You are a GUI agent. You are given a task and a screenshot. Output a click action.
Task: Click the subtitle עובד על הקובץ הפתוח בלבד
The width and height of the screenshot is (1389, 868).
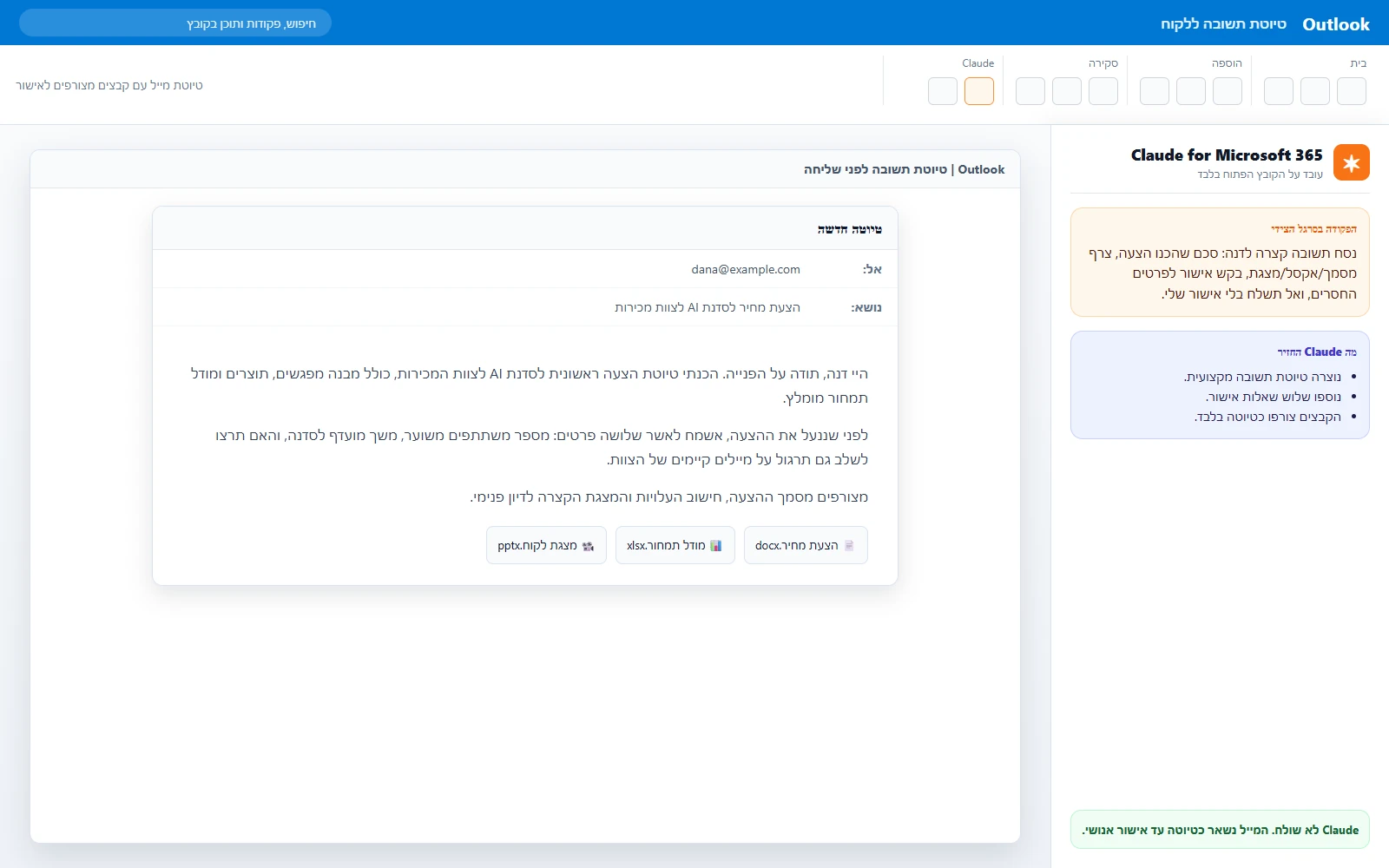click(1261, 174)
